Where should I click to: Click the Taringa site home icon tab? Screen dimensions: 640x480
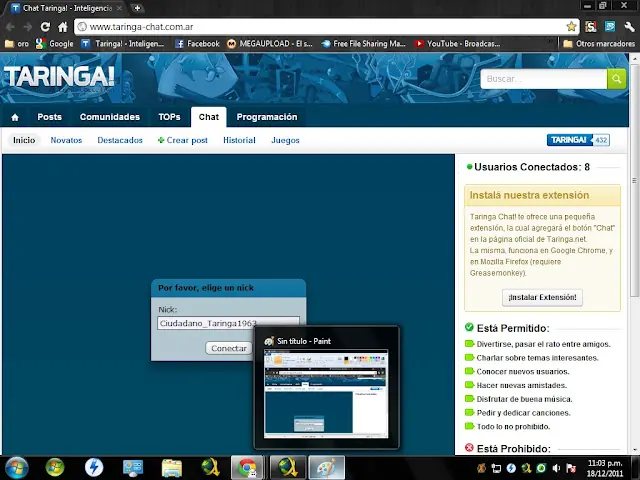[15, 118]
